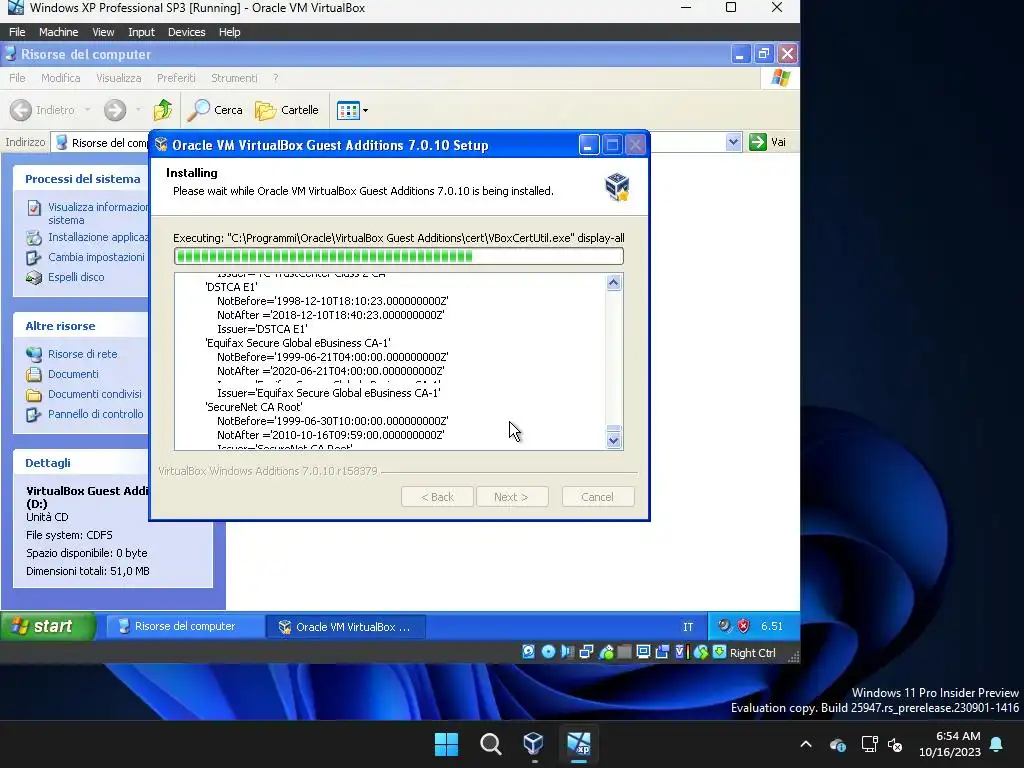Click the 'DSTCA E1' log entry
The image size is (1024, 768).
click(x=231, y=287)
